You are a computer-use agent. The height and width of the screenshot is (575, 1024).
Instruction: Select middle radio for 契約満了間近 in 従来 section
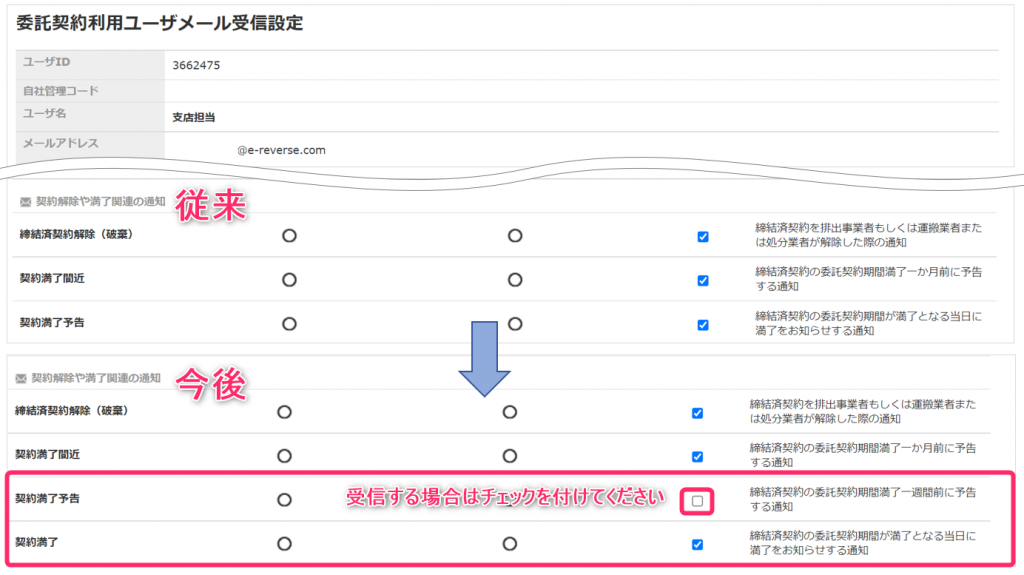point(515,280)
